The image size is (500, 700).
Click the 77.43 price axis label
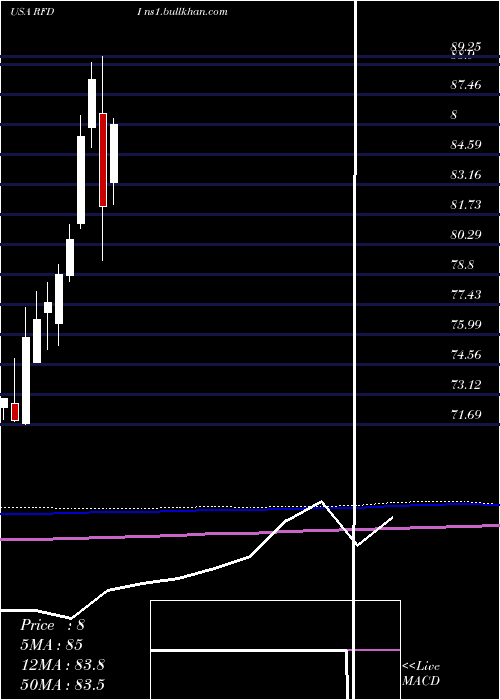pyautogui.click(x=466, y=295)
